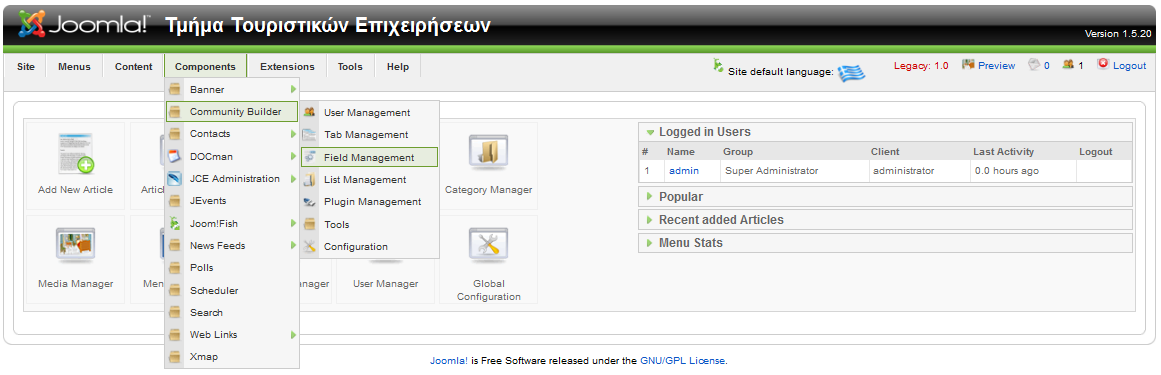Click the User Manager label
Viewport: 1161px width, 375px height.
(x=385, y=284)
